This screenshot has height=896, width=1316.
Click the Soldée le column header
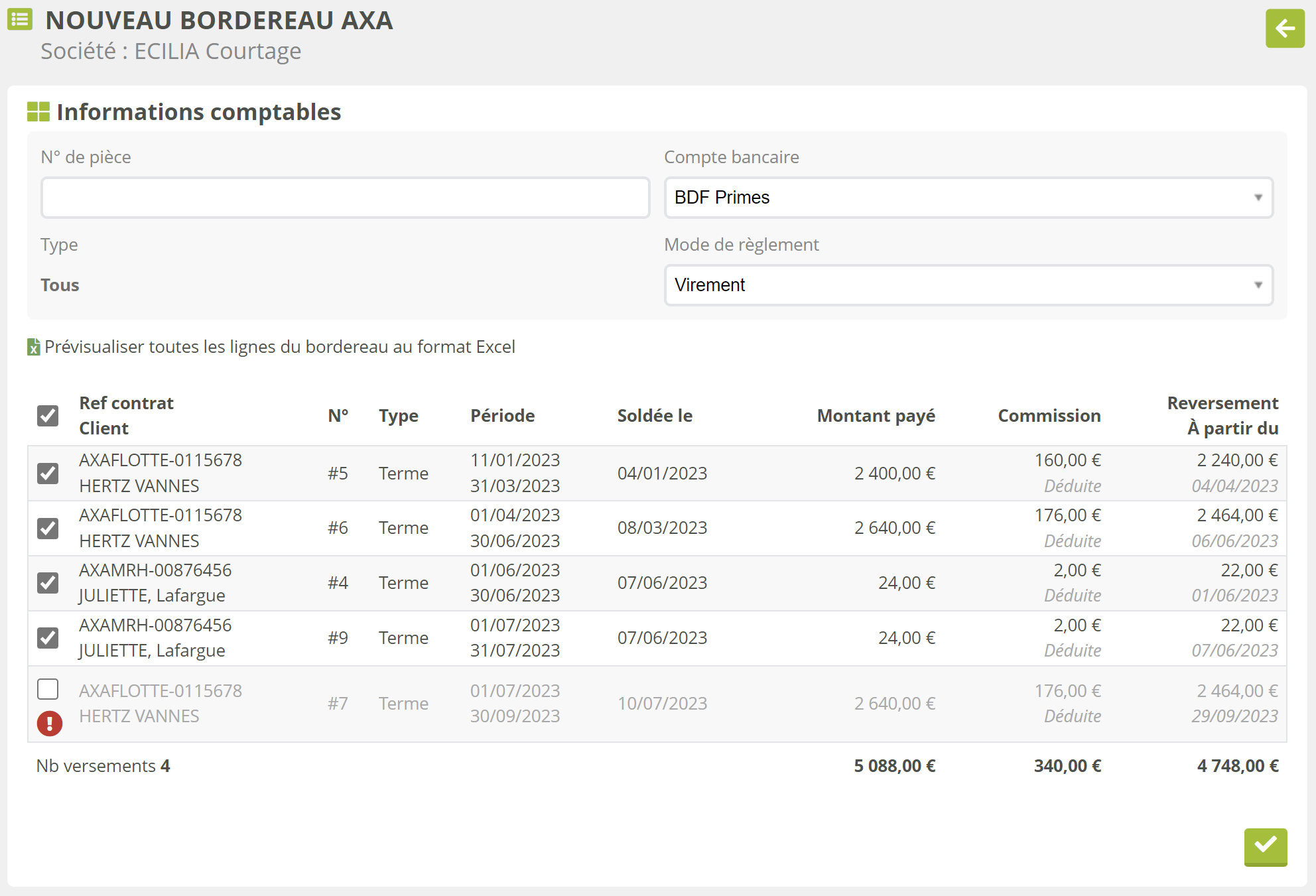[x=654, y=416]
